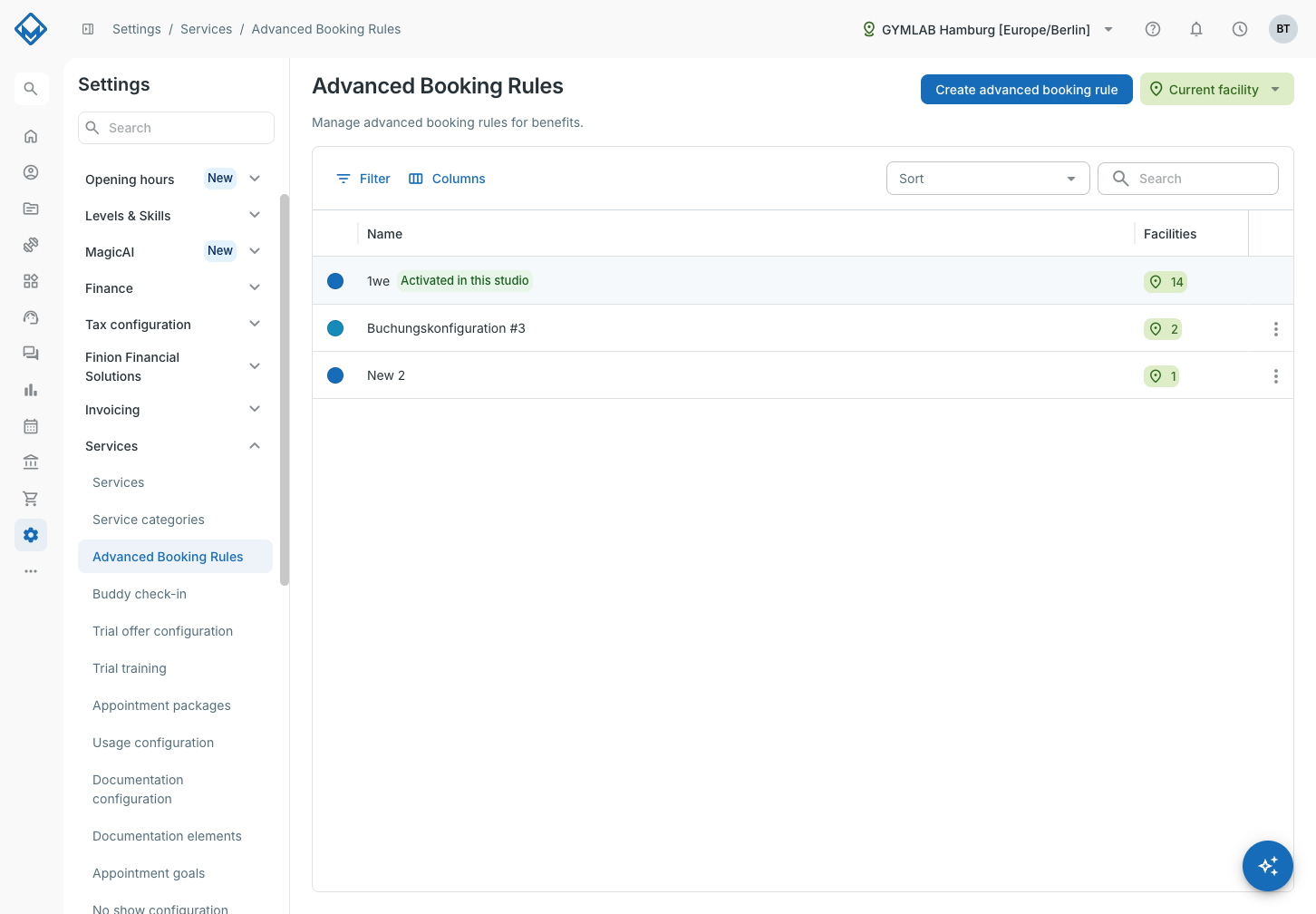
Task: Expand Levels & Skills section
Action: click(175, 215)
